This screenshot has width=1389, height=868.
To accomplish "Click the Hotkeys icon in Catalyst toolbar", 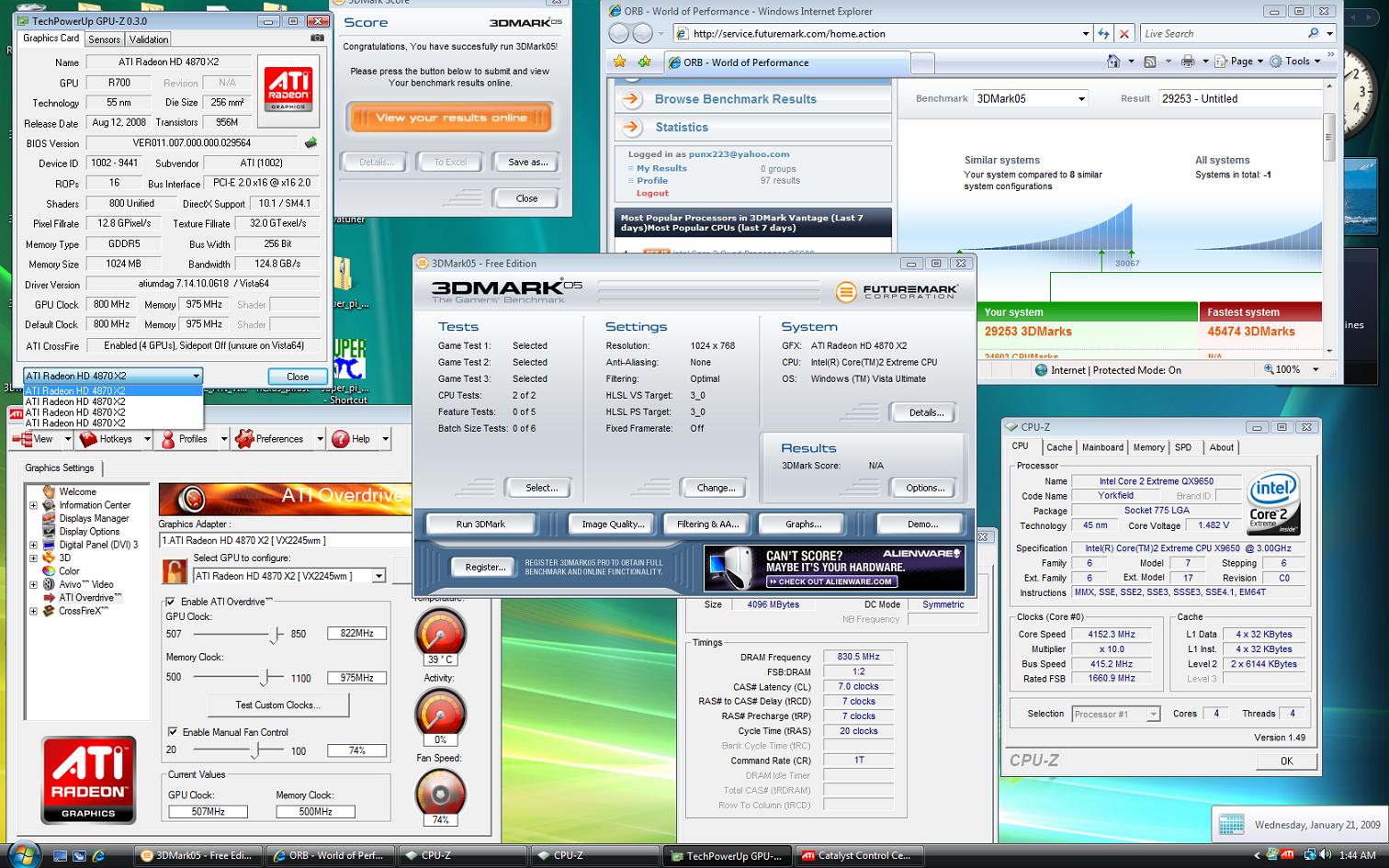I will click(x=88, y=439).
